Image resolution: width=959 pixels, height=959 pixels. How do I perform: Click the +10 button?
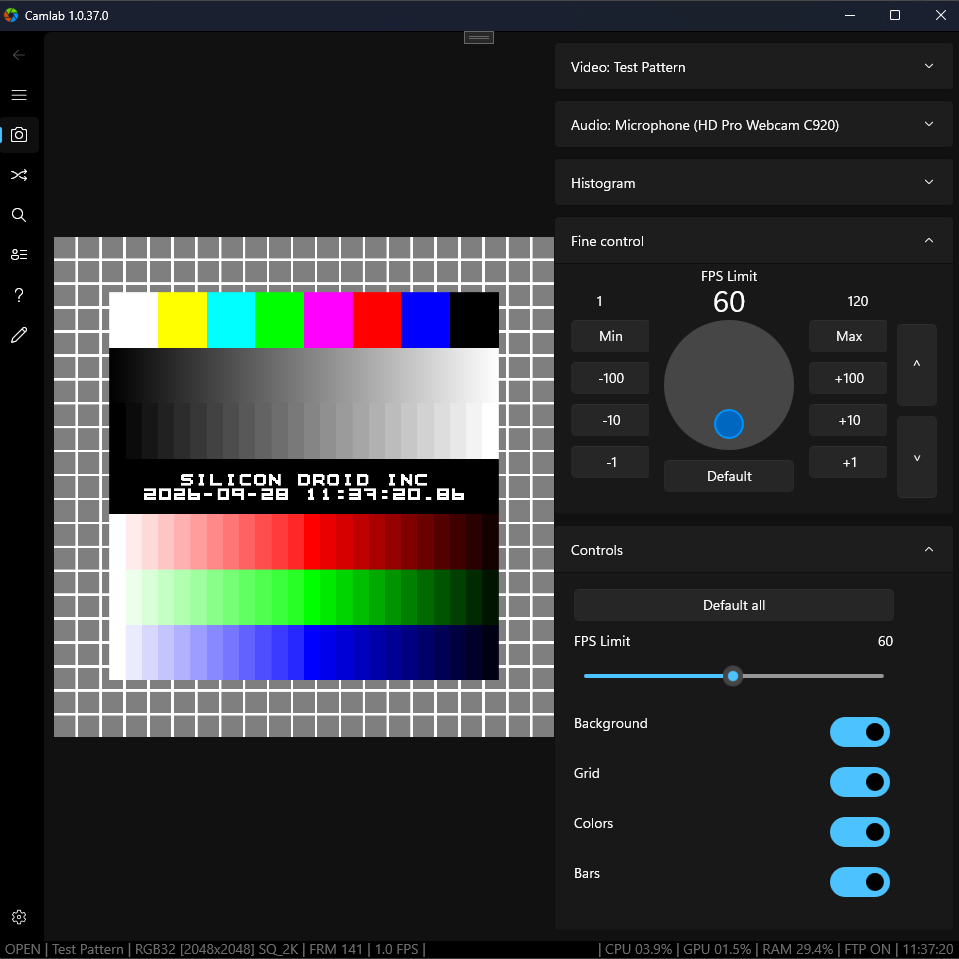pos(848,420)
